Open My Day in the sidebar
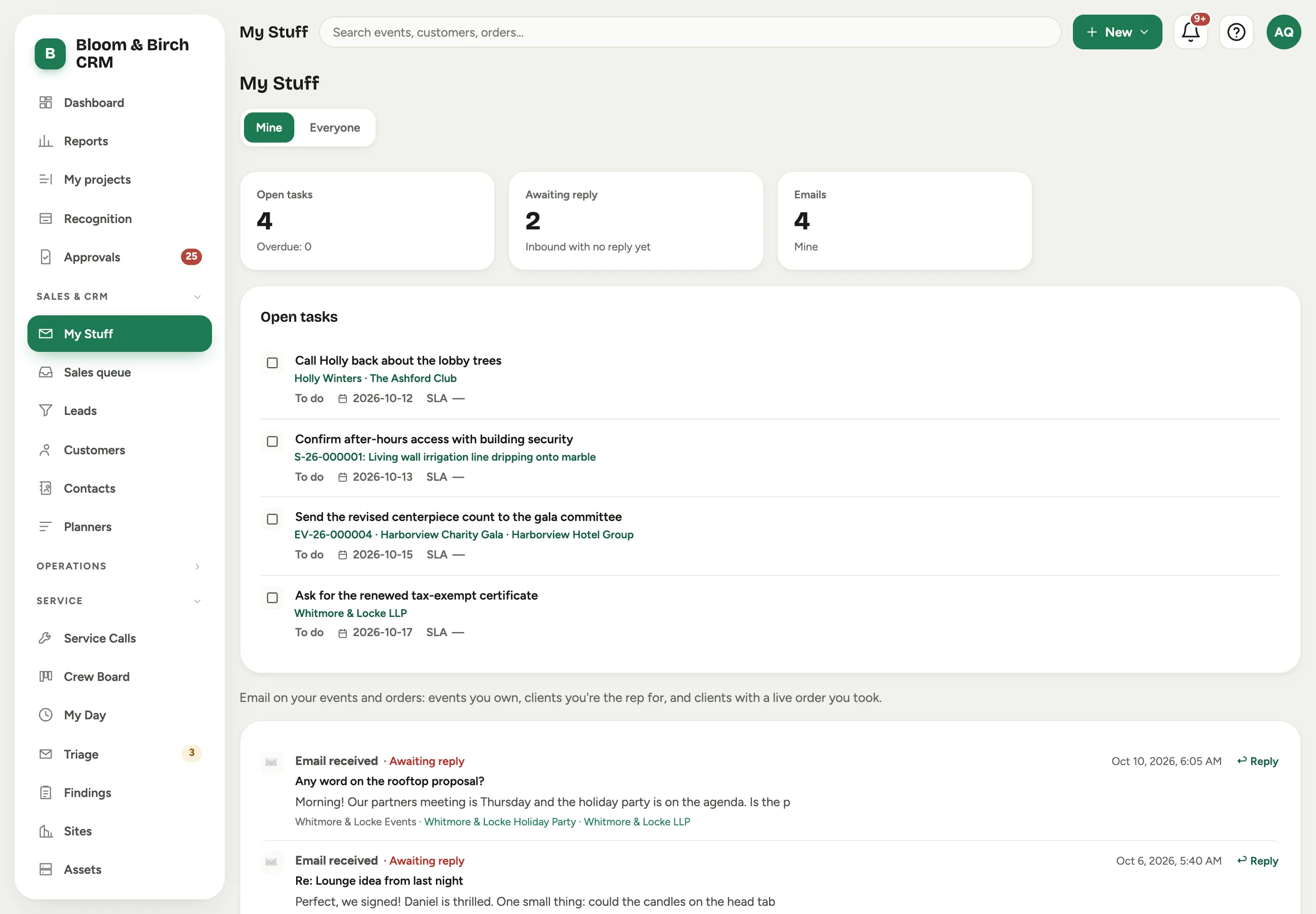1316x914 pixels. [x=120, y=715]
